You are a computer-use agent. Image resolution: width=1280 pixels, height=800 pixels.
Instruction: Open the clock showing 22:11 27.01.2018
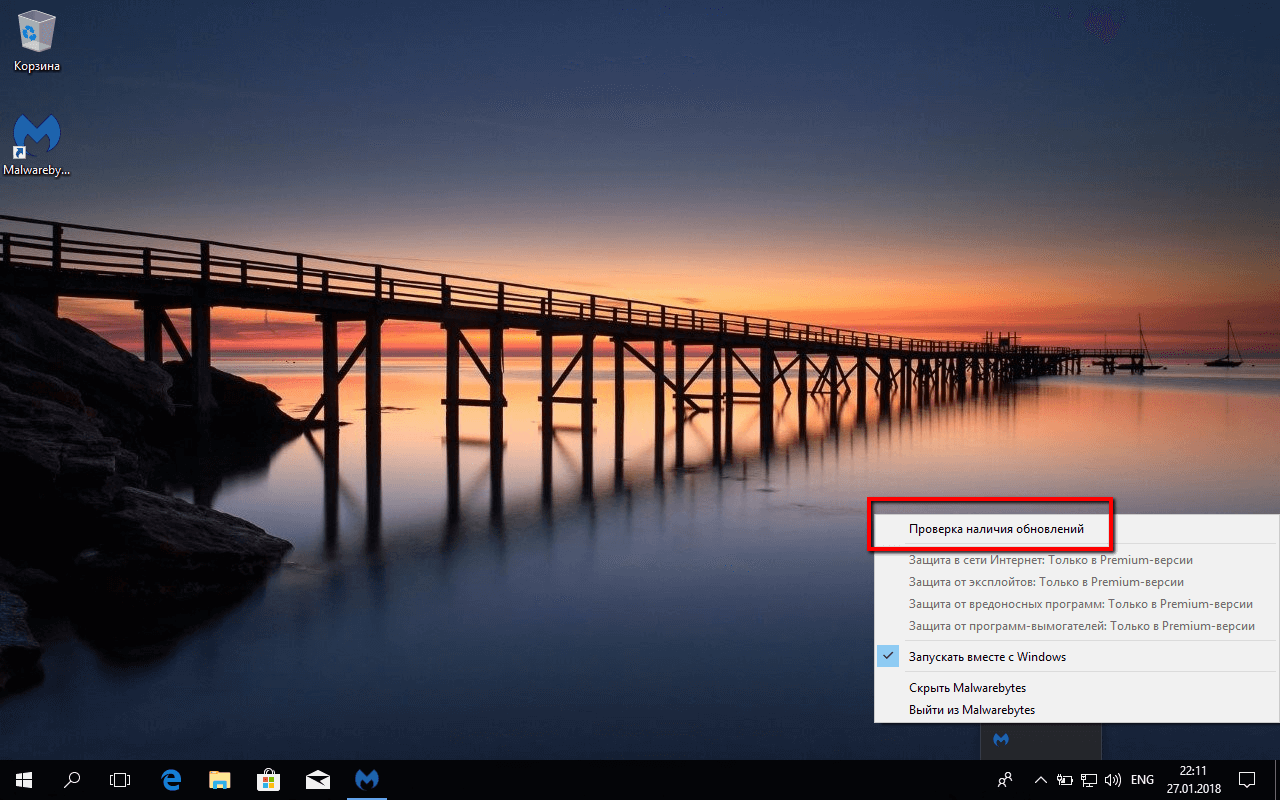[x=1193, y=779]
